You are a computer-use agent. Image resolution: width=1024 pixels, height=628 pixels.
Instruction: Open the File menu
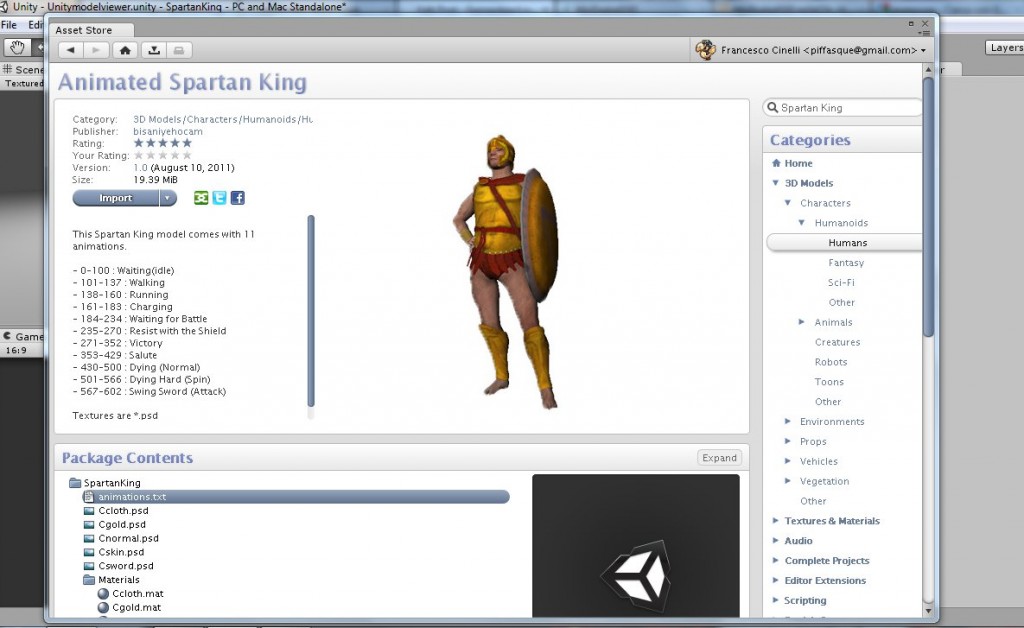coord(10,22)
